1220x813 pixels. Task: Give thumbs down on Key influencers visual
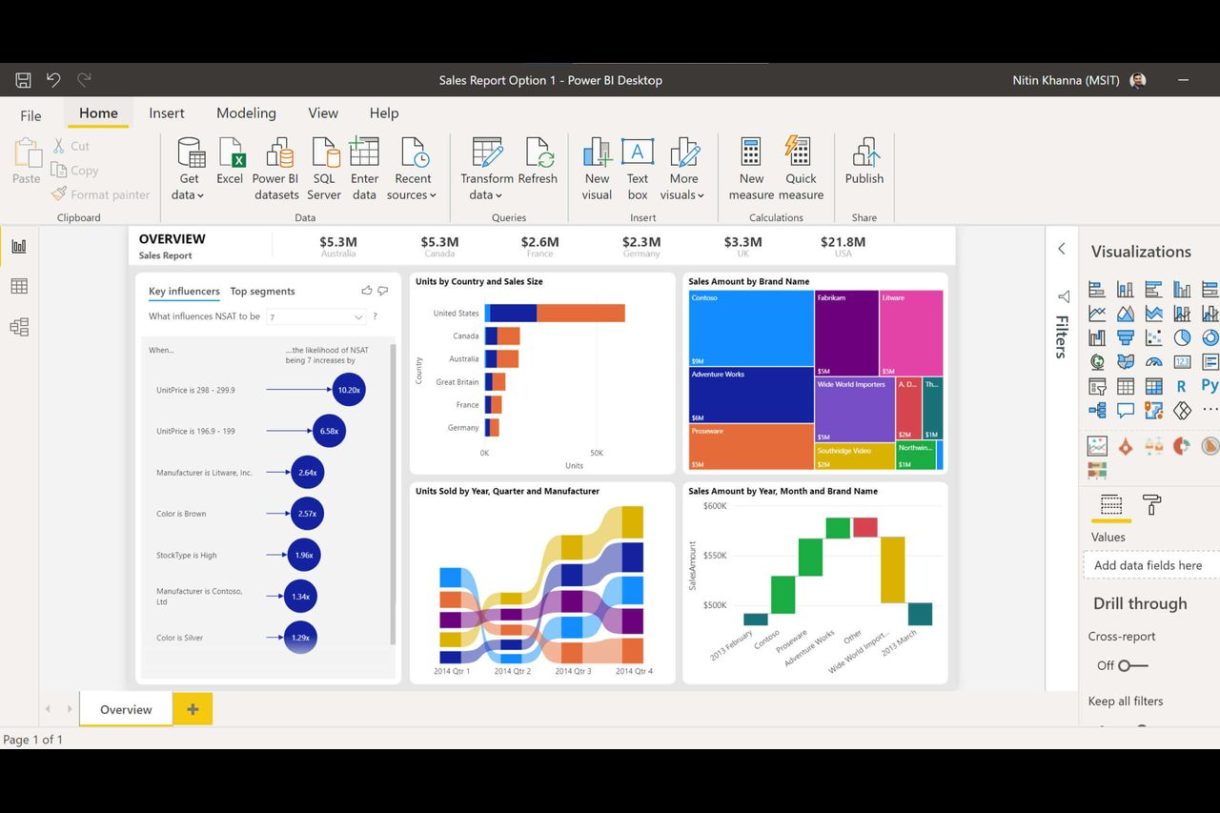(383, 291)
